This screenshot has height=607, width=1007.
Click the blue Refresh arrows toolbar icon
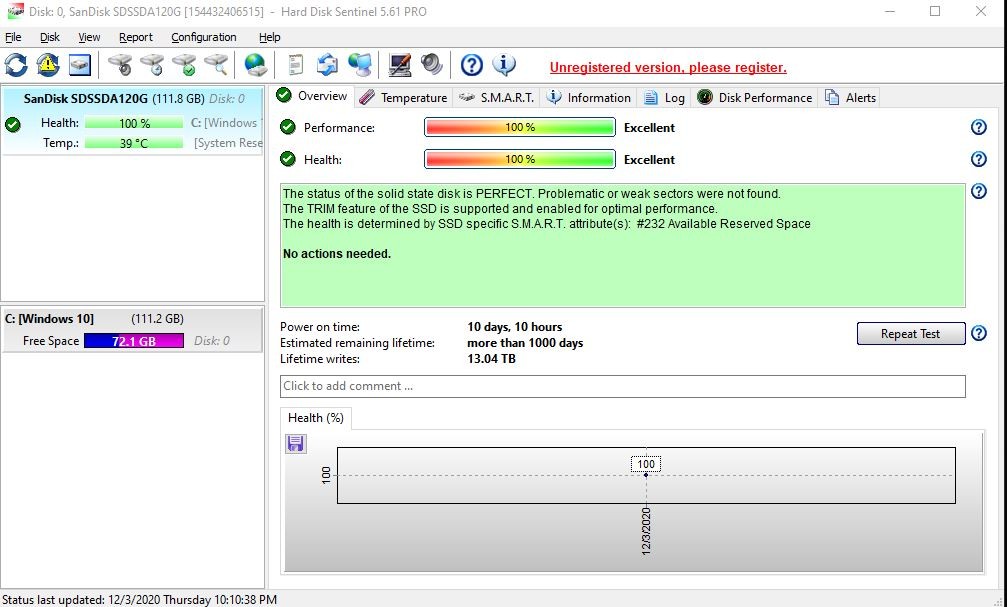click(16, 65)
